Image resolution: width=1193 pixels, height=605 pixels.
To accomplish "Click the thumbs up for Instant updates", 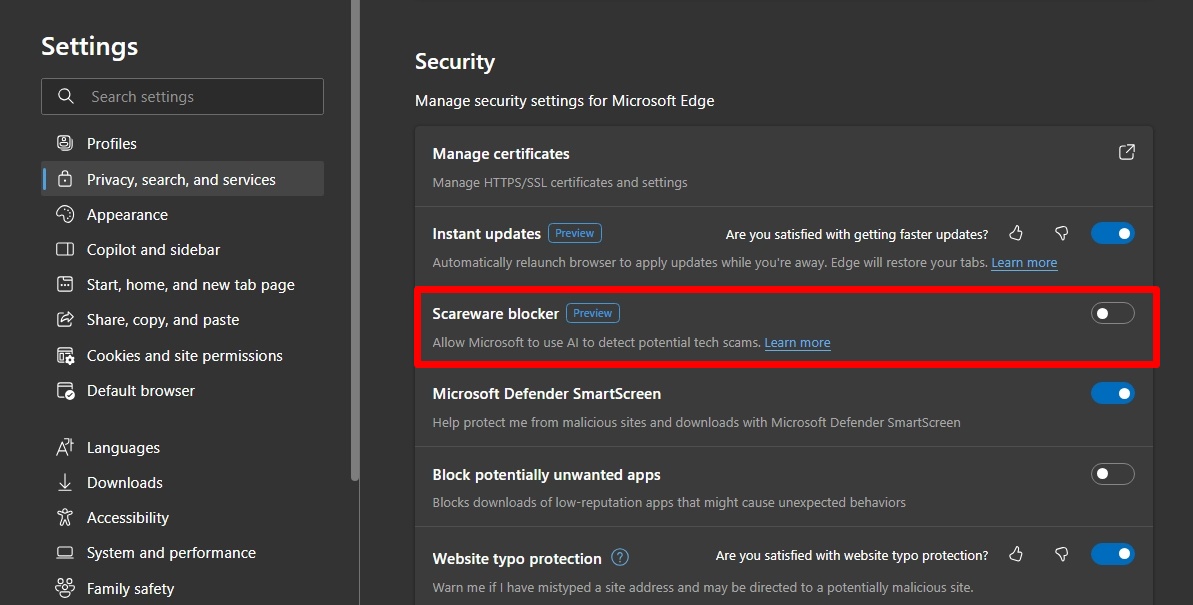I will click(x=1015, y=232).
